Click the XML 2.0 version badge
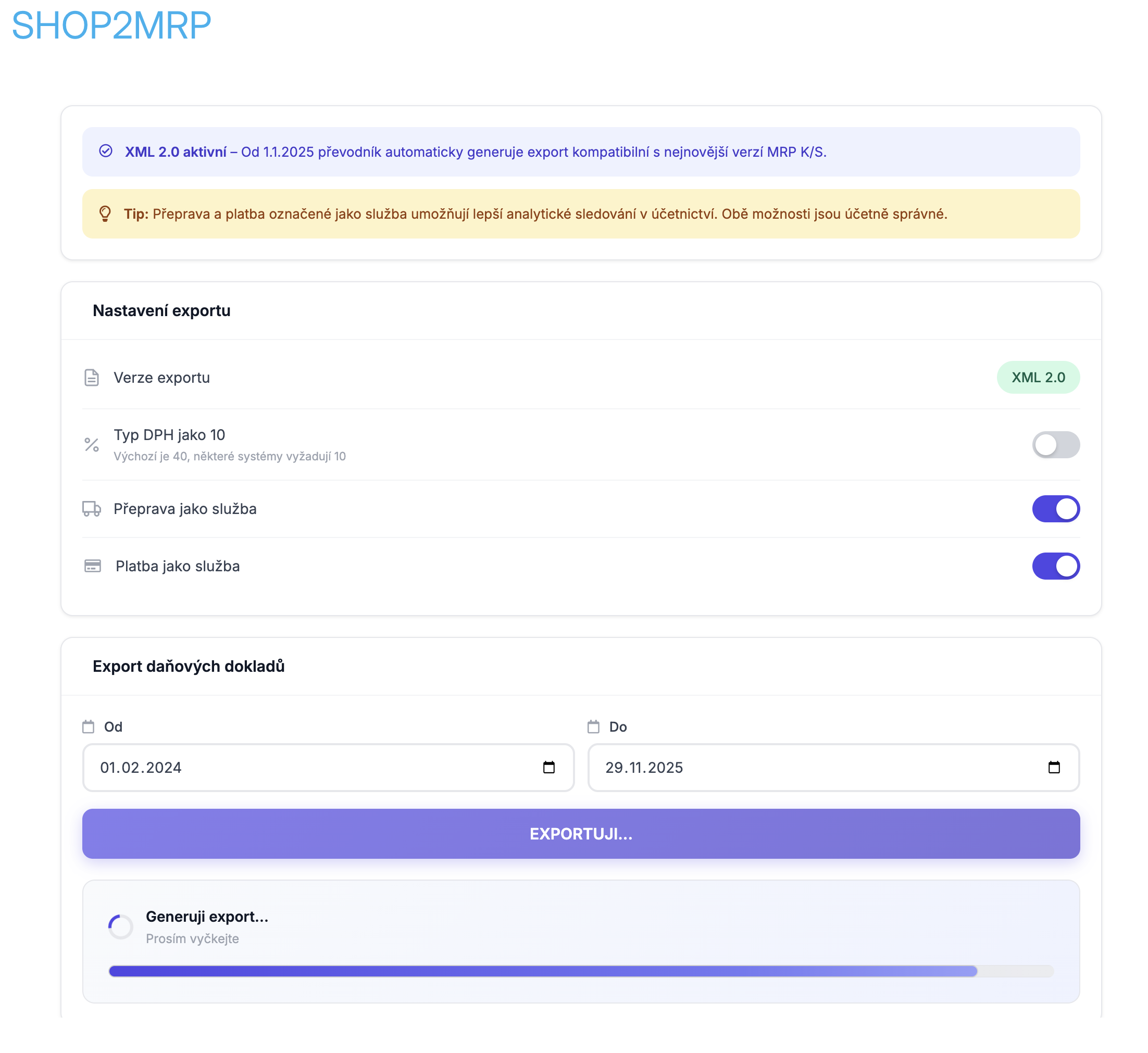Viewport: 1148px width, 1053px height. [1038, 377]
